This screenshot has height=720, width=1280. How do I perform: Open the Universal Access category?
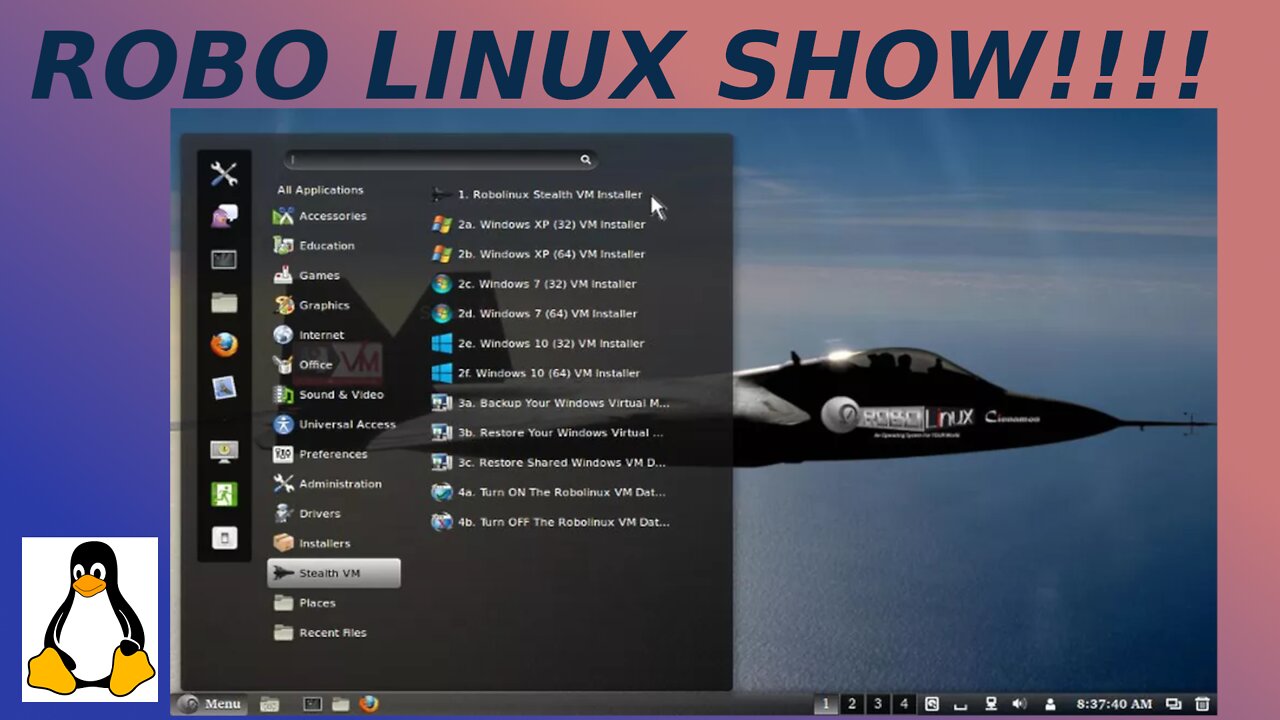click(x=335, y=424)
